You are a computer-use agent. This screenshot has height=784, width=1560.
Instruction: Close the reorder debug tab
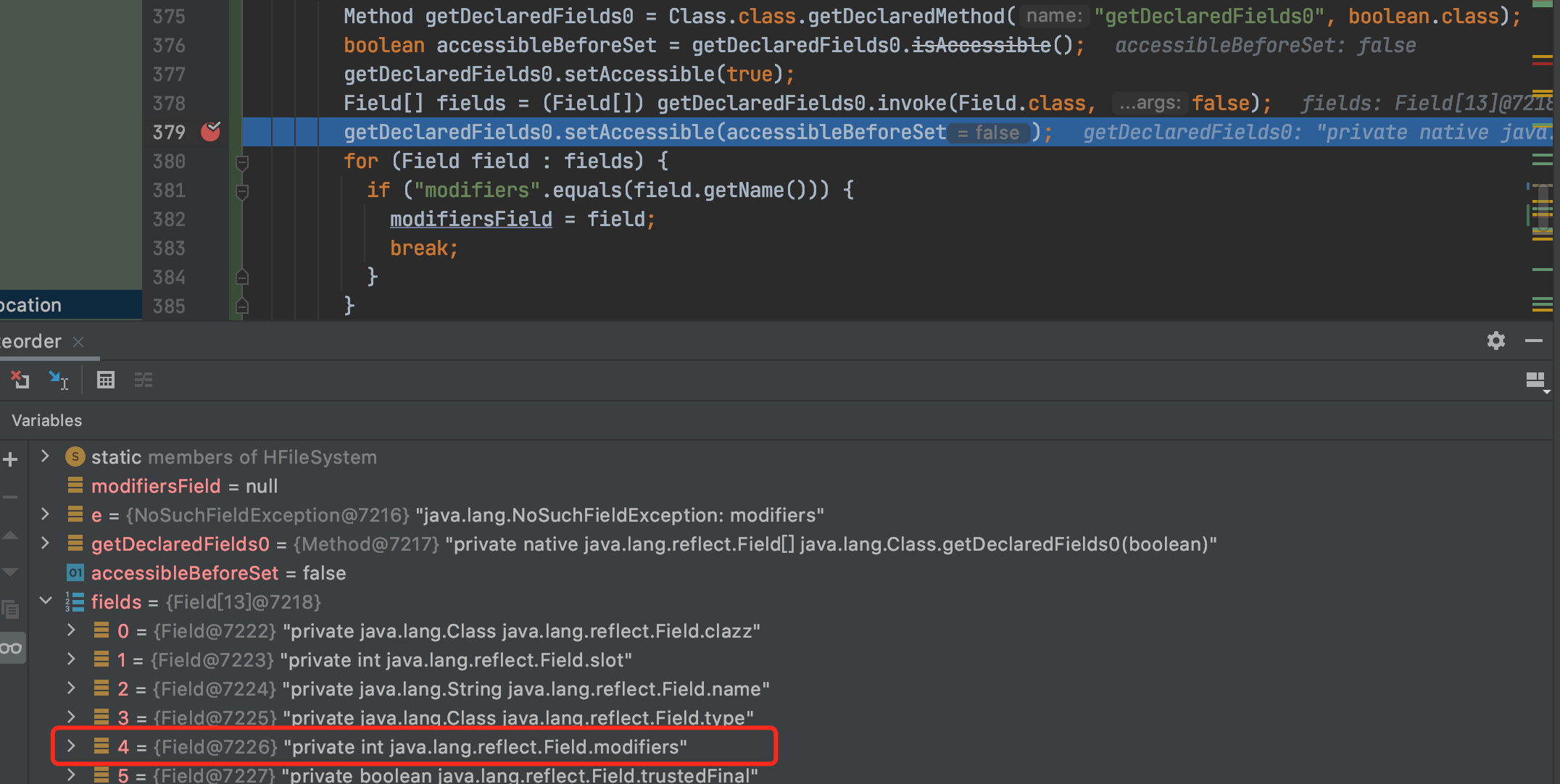(x=78, y=341)
